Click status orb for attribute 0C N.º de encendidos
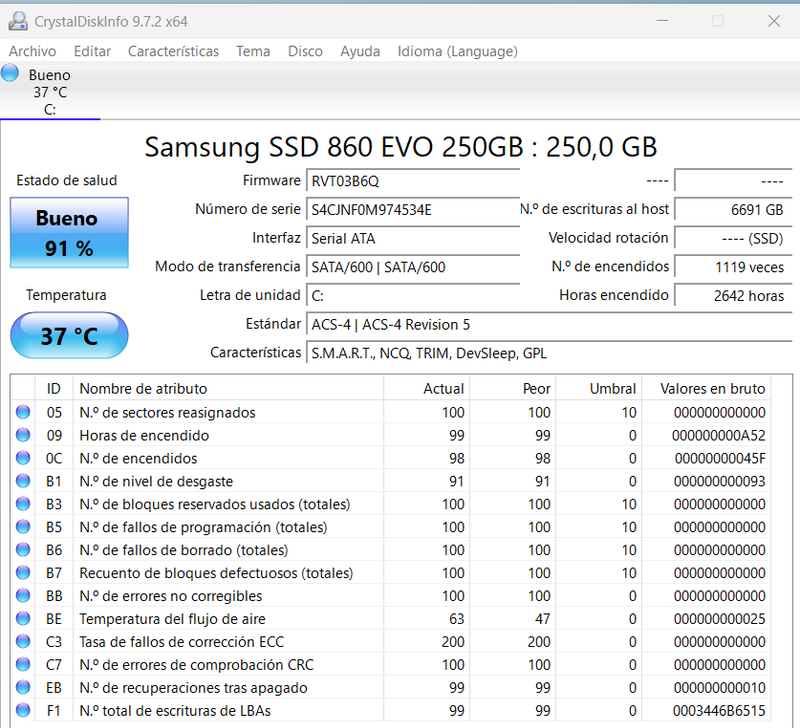Screen dimensions: 800x728 click(23, 458)
